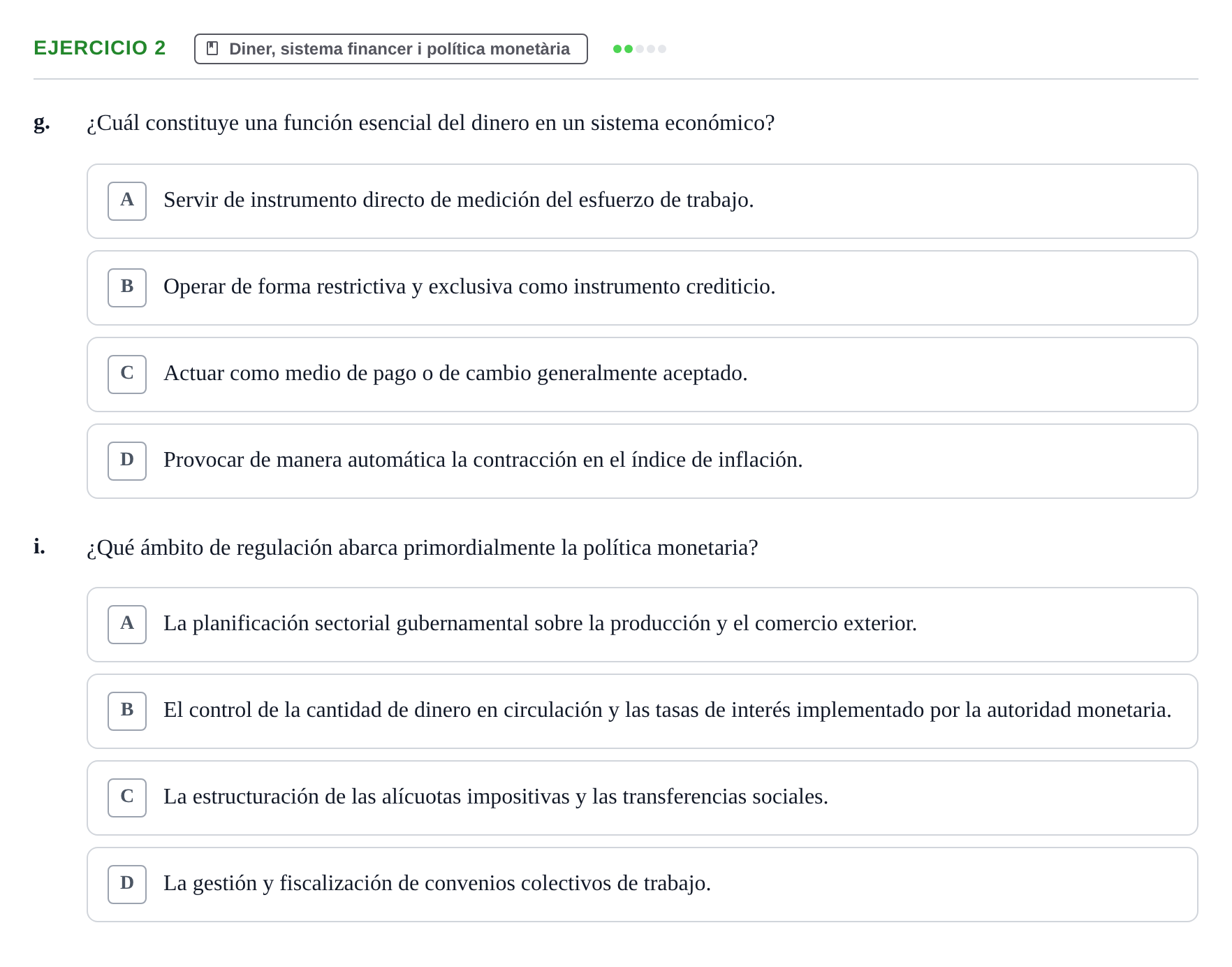
Task: Click the 'EJERCICIO 2' heading
Action: [x=100, y=48]
